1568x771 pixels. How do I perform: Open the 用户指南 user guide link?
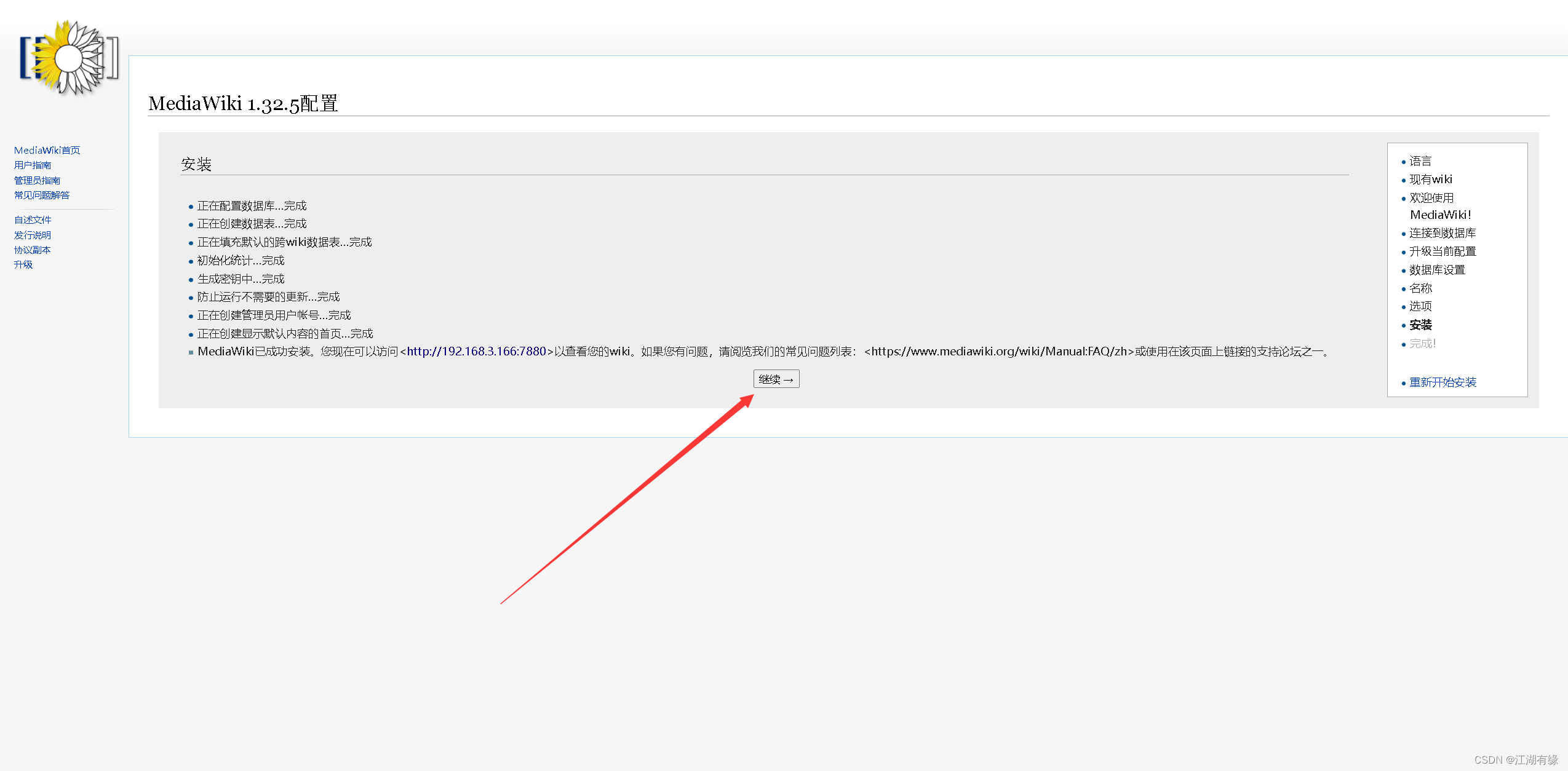coord(33,165)
